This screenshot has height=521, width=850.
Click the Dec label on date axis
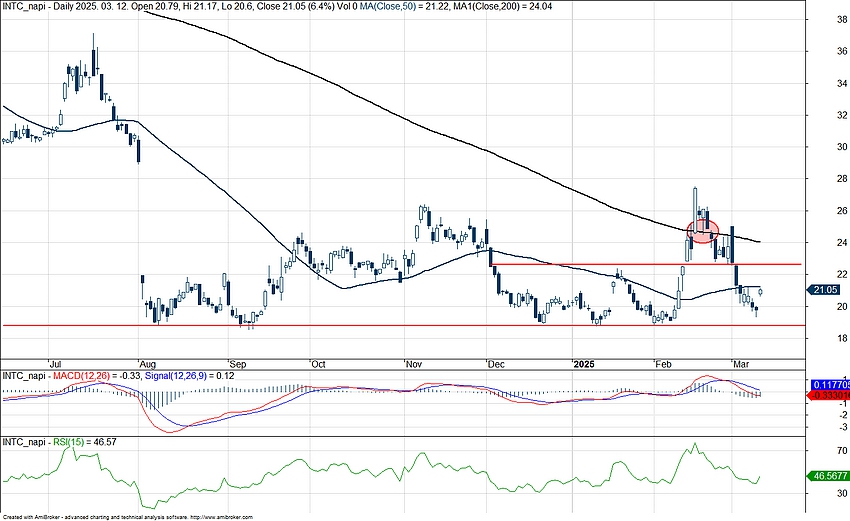(x=496, y=364)
